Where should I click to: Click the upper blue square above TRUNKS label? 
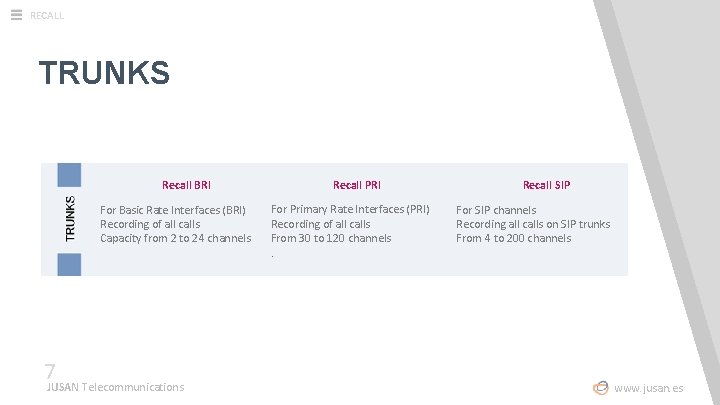pos(69,175)
